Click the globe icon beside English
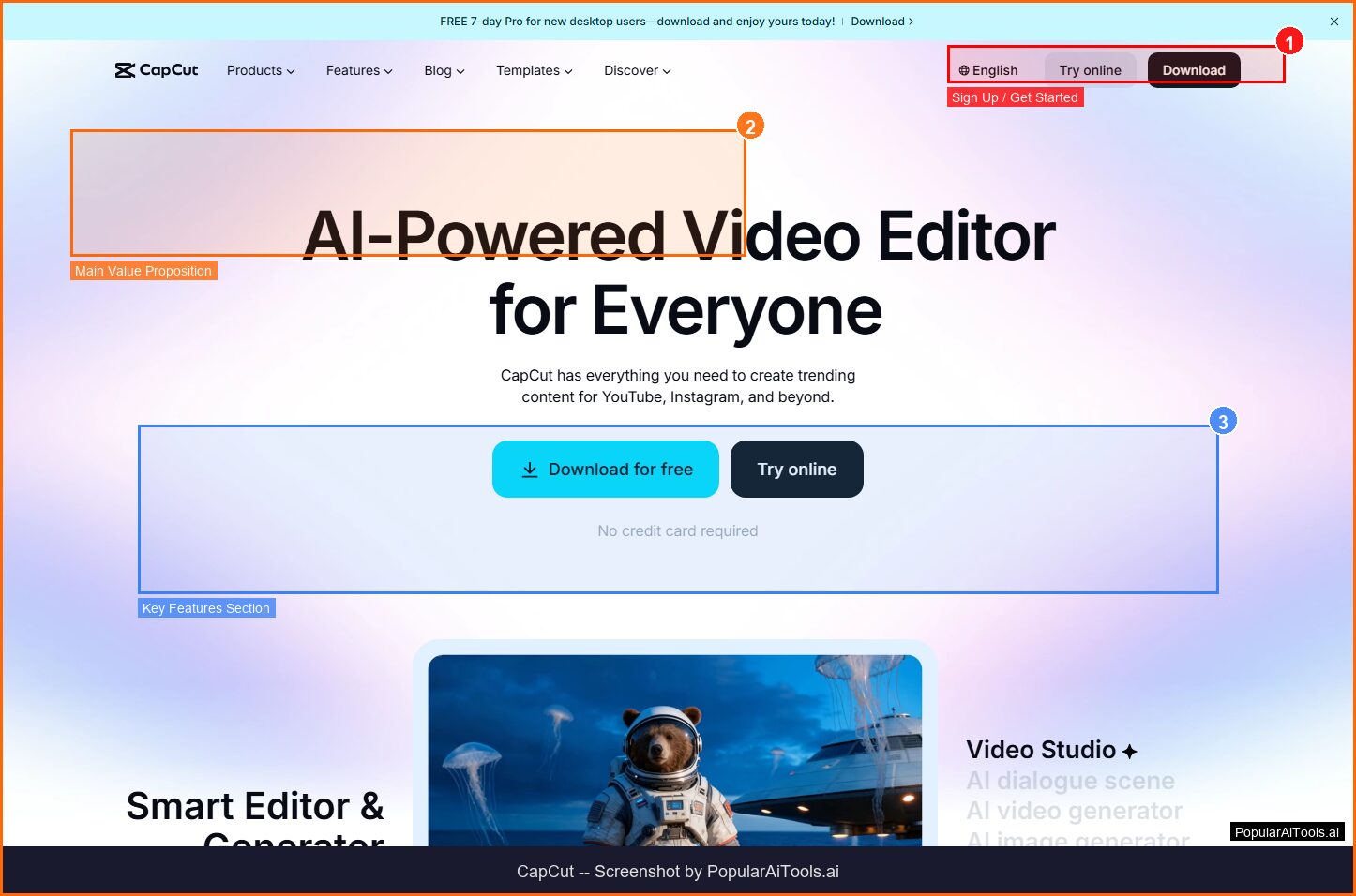 963,69
